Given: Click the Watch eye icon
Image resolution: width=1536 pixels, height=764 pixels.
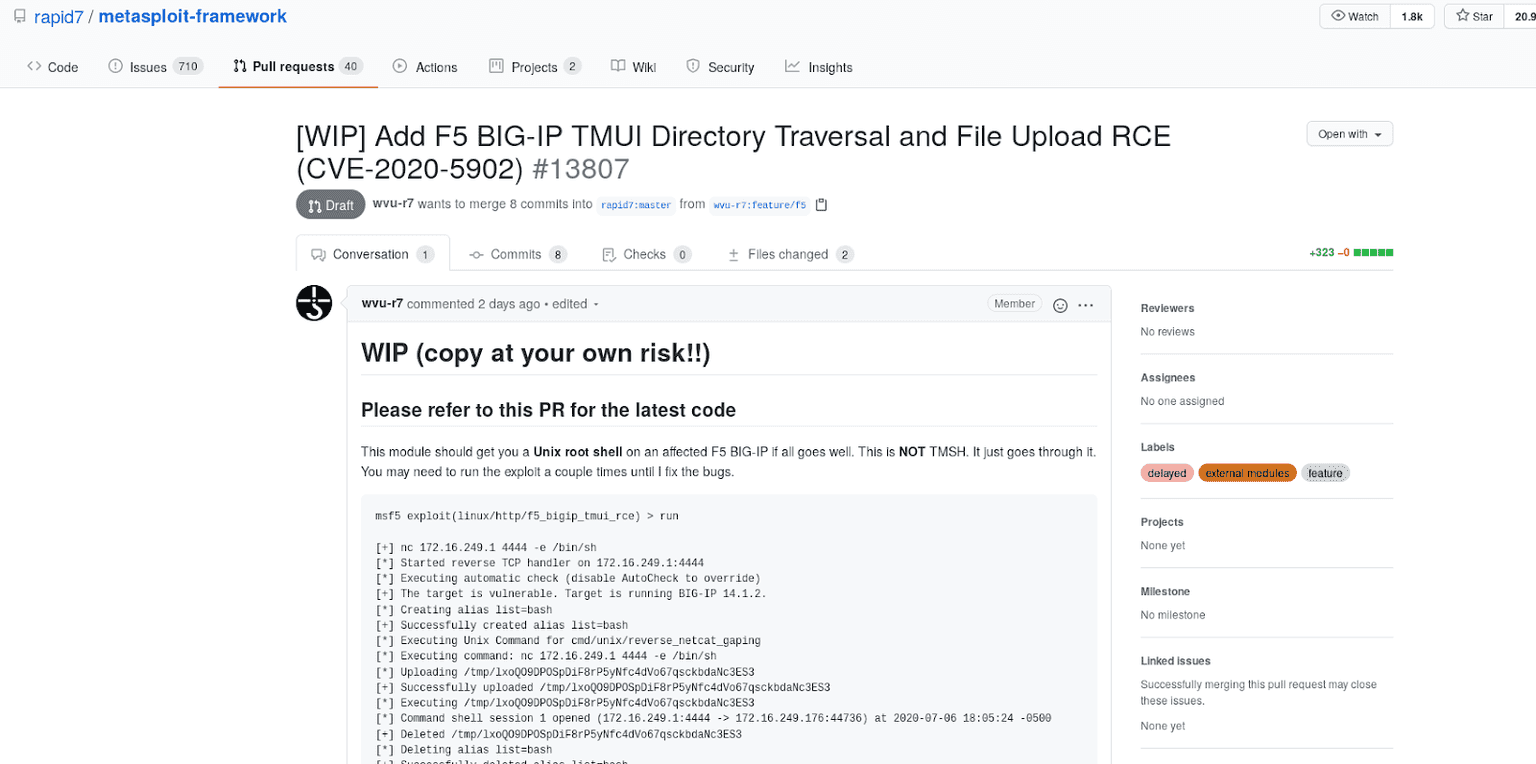Looking at the screenshot, I should tap(1338, 16).
